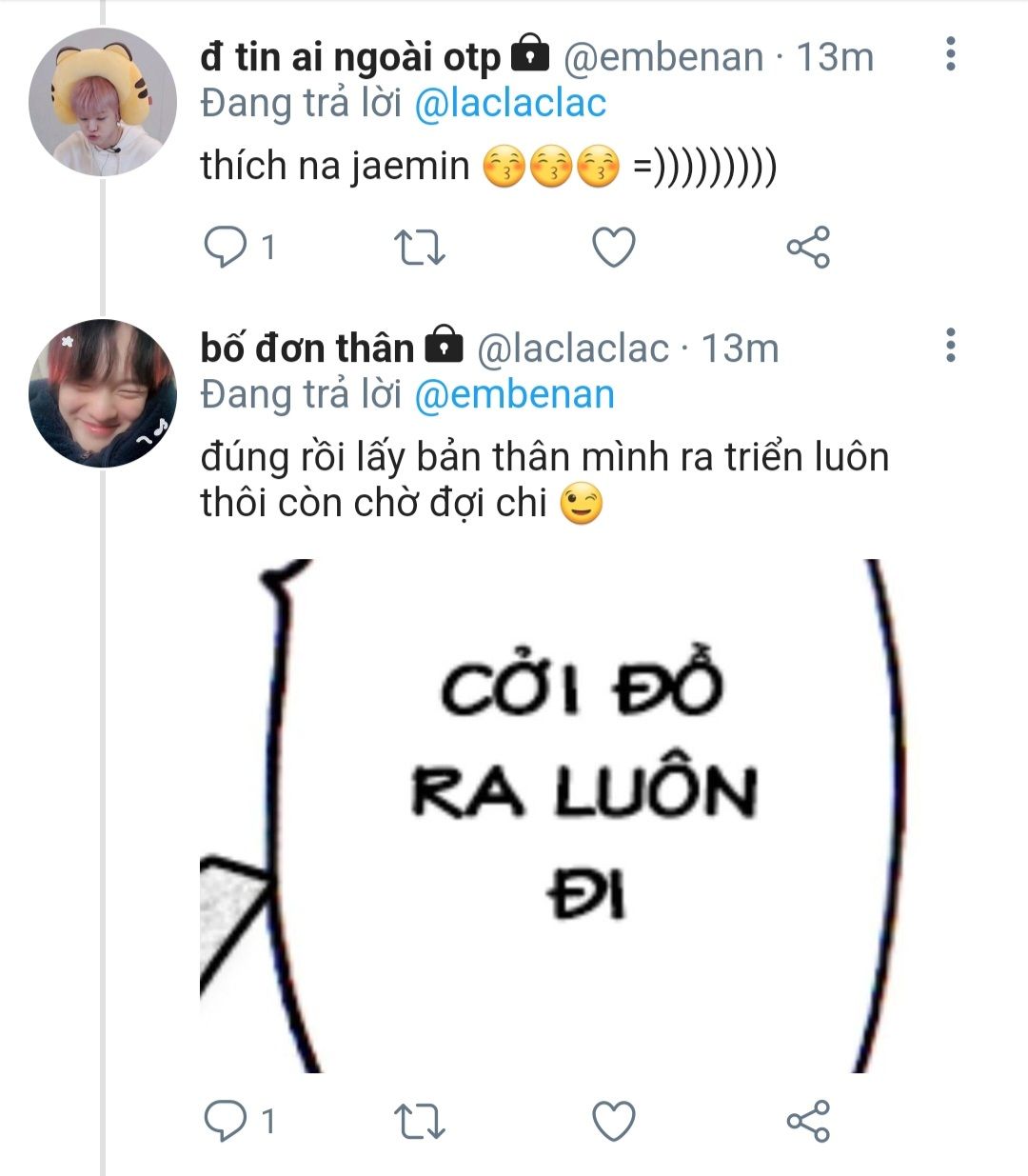Open the @embenan mention link
The height and width of the screenshot is (1176, 1028).
click(x=514, y=394)
